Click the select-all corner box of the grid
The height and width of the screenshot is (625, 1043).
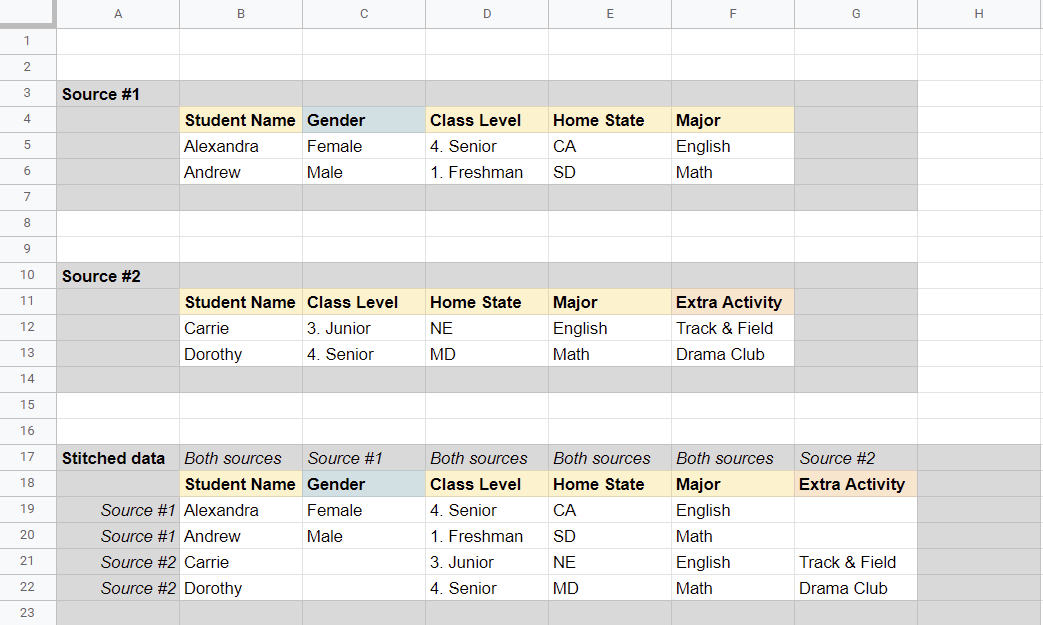tap(27, 14)
